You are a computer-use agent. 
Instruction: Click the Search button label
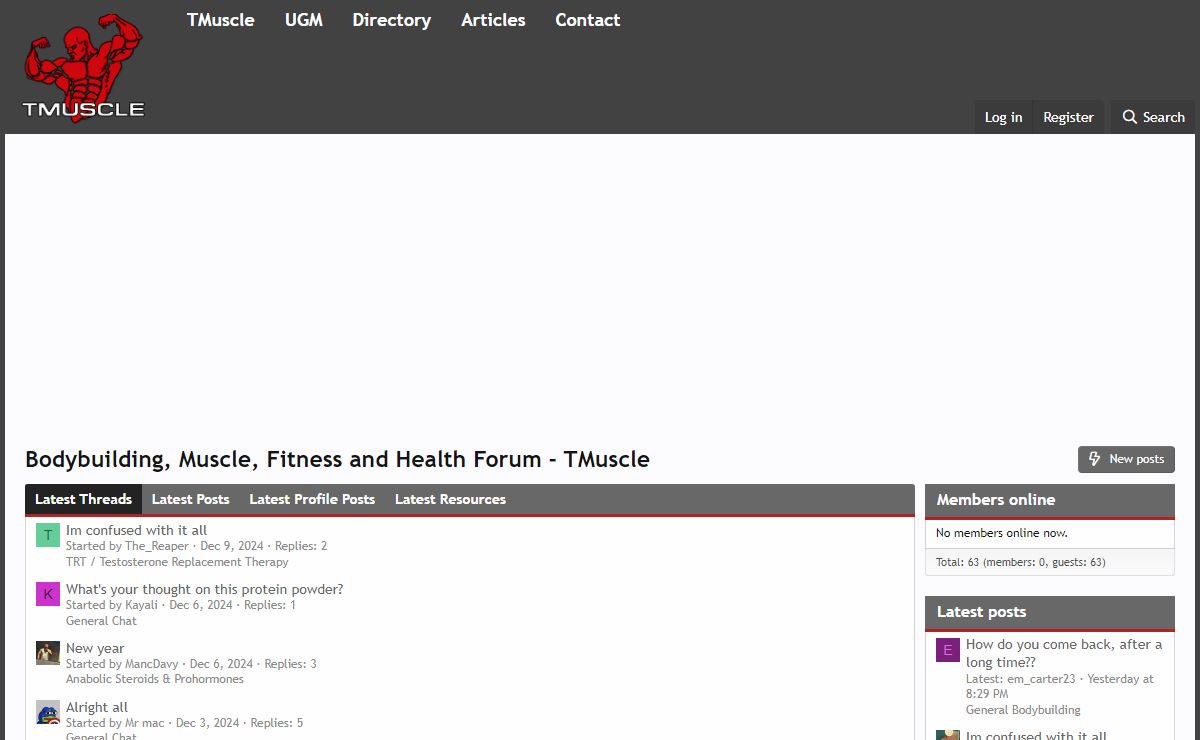[1164, 117]
